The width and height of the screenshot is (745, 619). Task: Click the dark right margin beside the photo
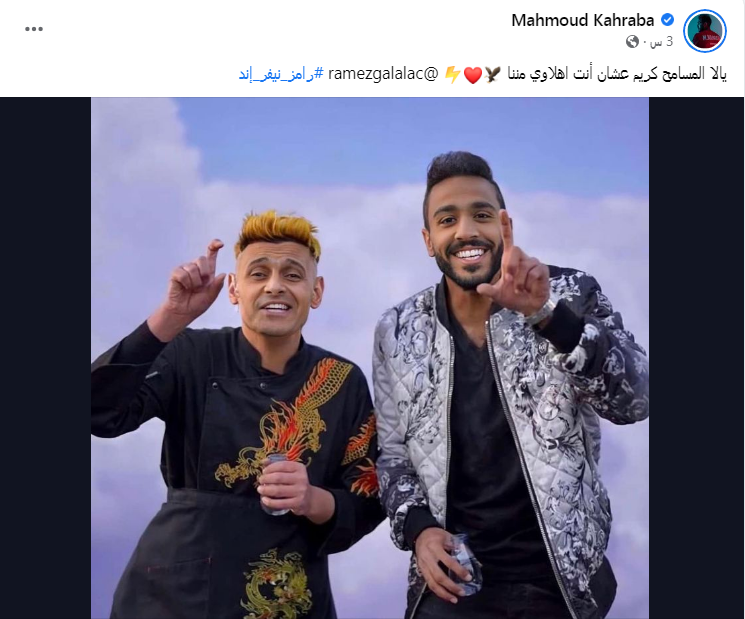(696, 358)
